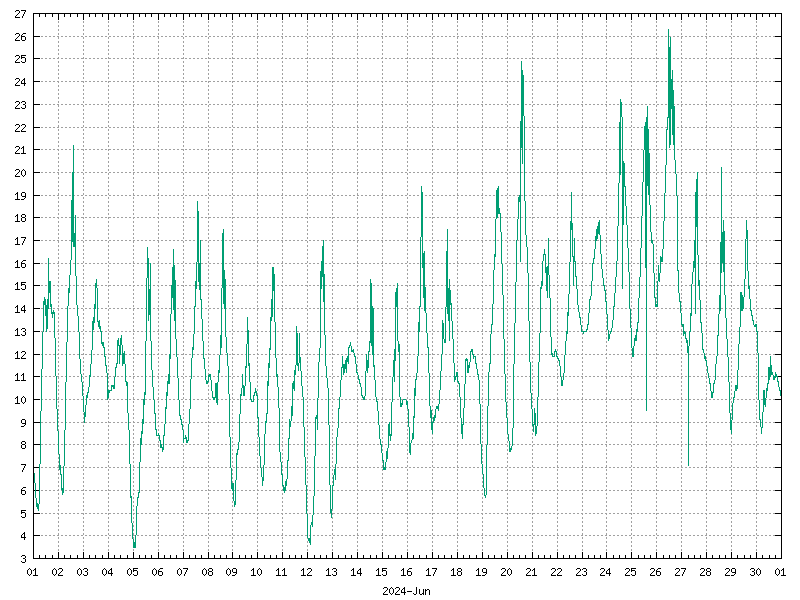
Task: Click the x-axis date label 03
Action: coord(83,572)
